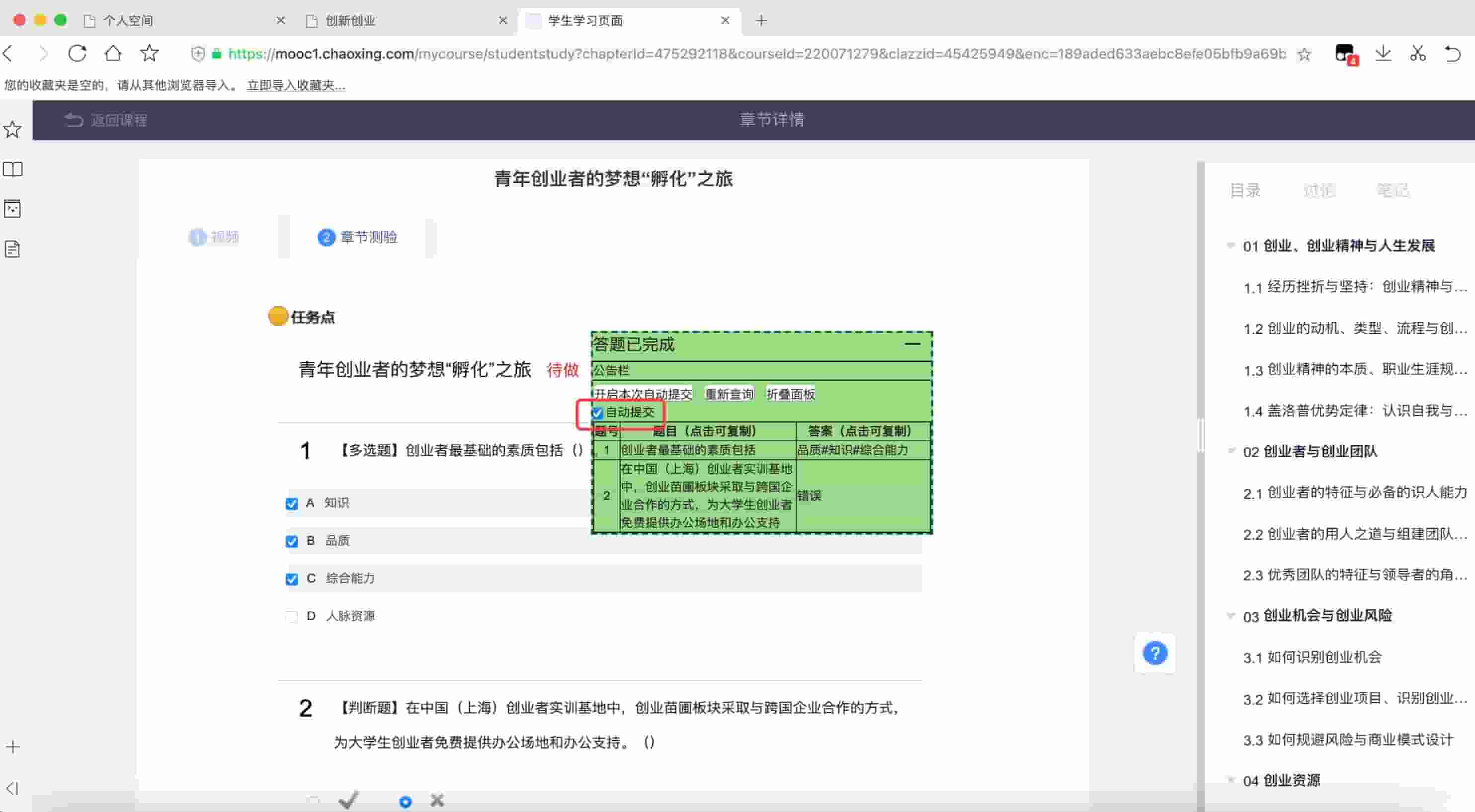1475x812 pixels.
Task: Collapse chapter 01 创业、创业精神与人生发展
Action: tap(1230, 245)
